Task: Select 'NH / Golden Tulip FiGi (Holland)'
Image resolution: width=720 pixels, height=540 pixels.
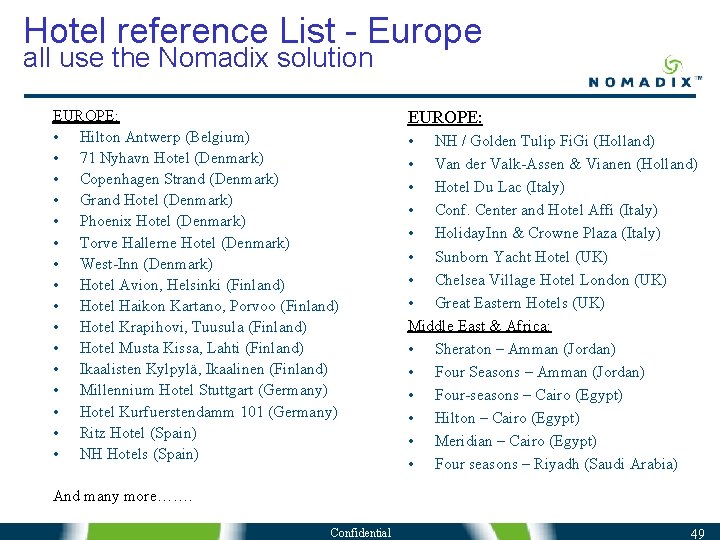Action: (545, 141)
